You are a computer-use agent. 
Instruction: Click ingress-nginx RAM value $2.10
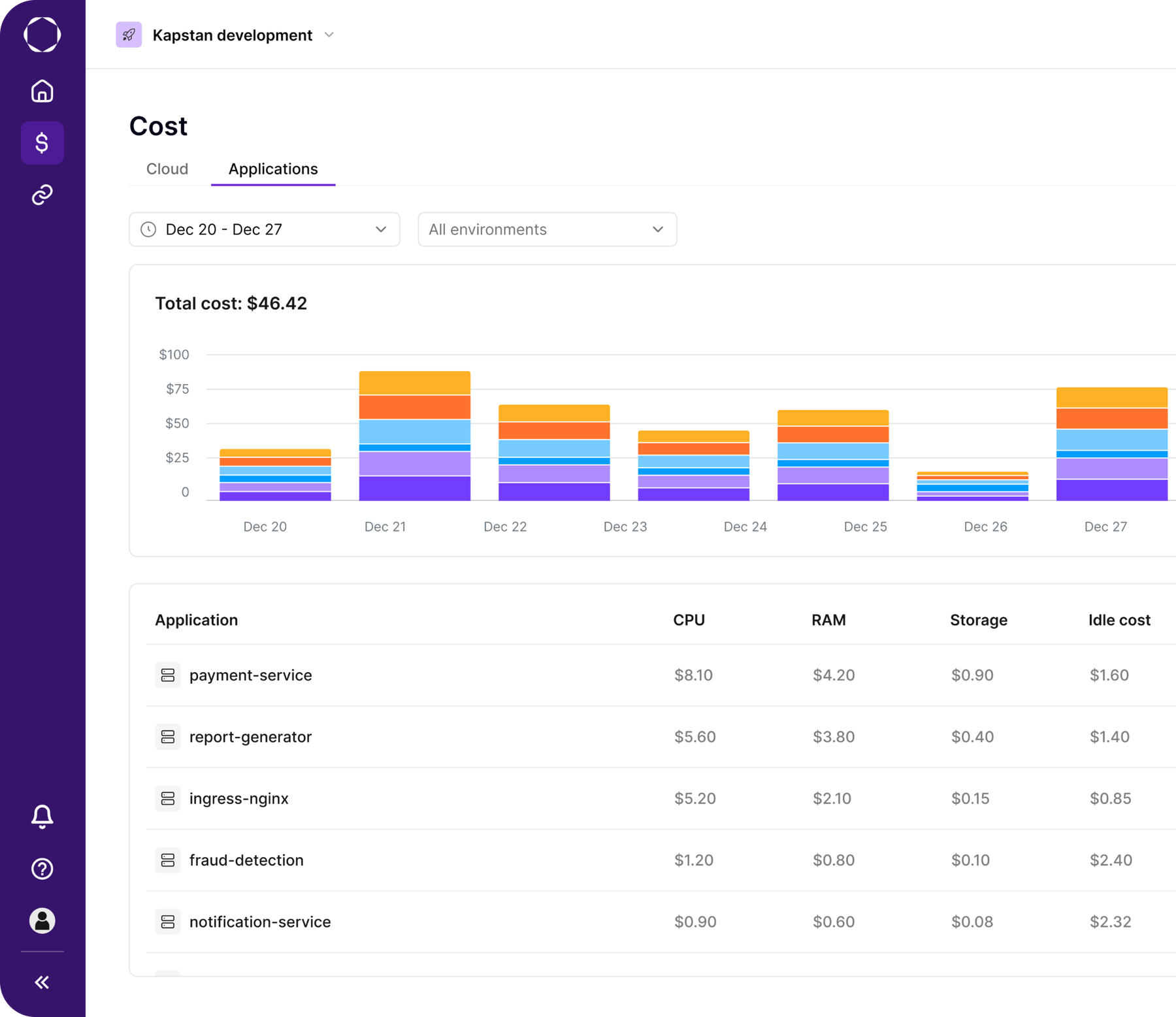click(832, 798)
